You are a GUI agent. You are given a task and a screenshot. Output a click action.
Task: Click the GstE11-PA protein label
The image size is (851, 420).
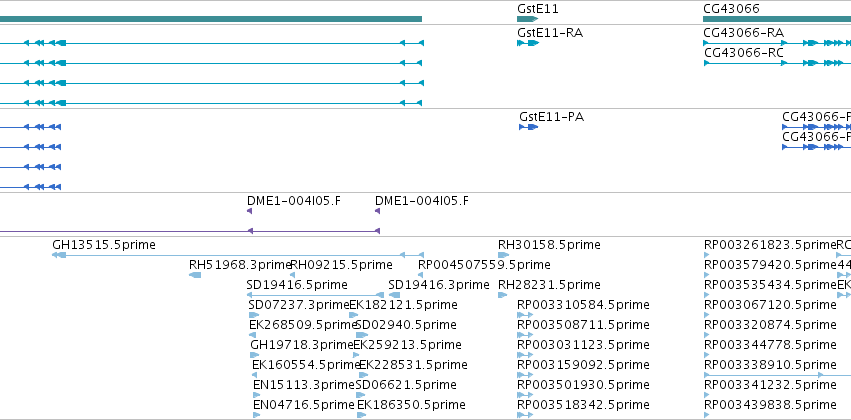pos(551,117)
